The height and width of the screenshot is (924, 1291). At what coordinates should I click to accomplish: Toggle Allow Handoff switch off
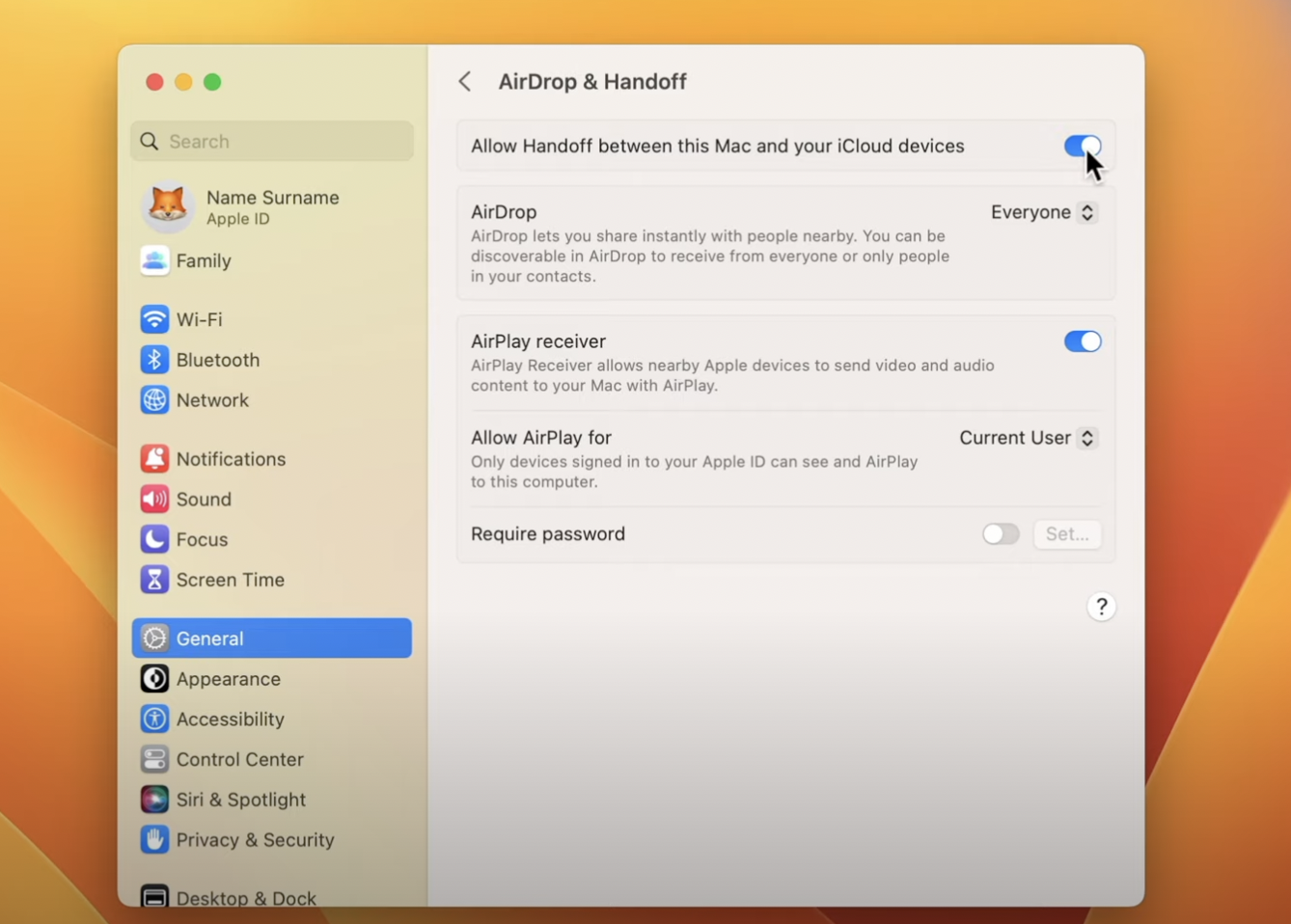1083,147
